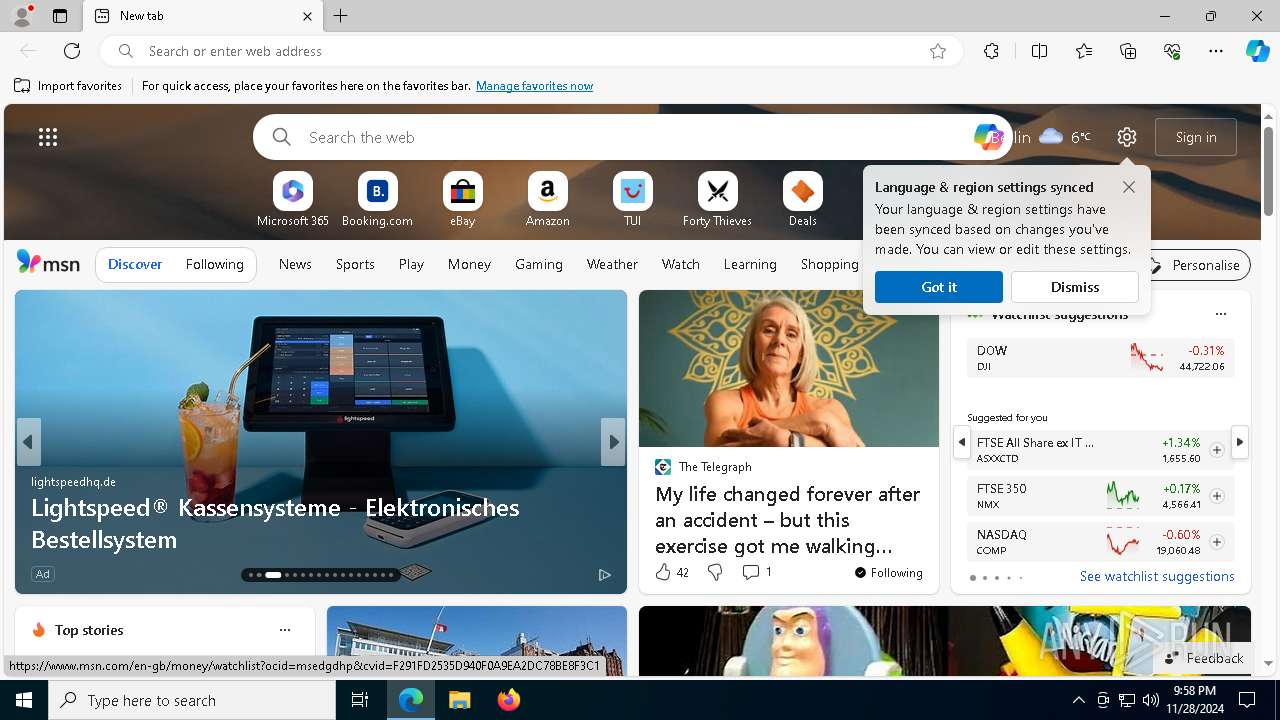Open the Gaming category
The image size is (1280, 720).
coord(539,264)
